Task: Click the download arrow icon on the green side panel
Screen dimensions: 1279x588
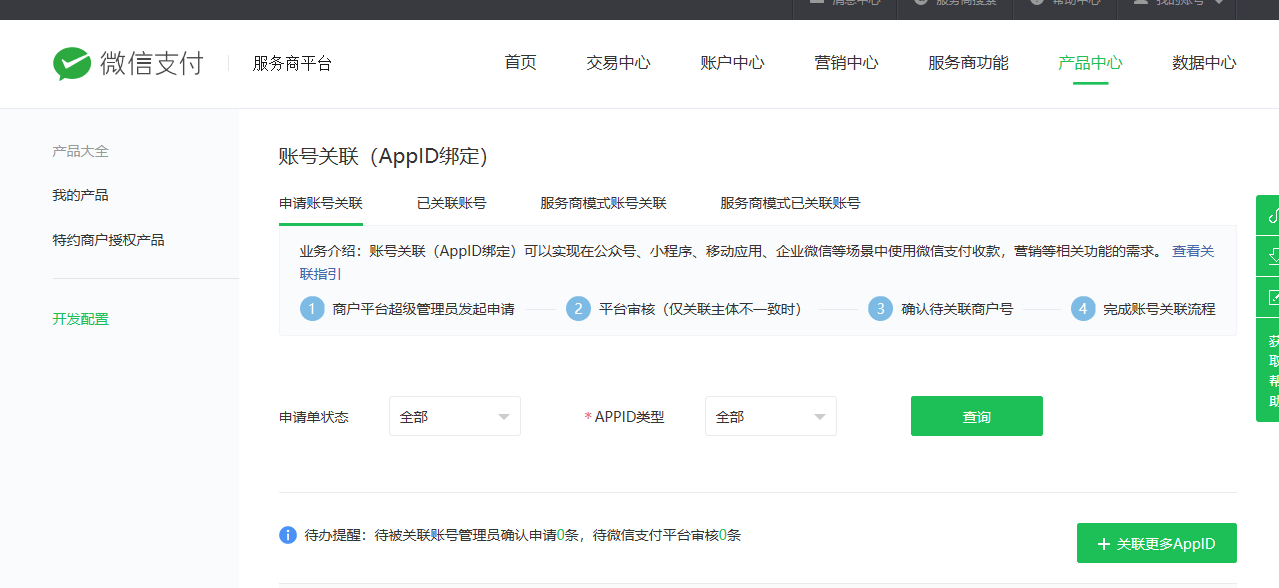Action: [1273, 255]
